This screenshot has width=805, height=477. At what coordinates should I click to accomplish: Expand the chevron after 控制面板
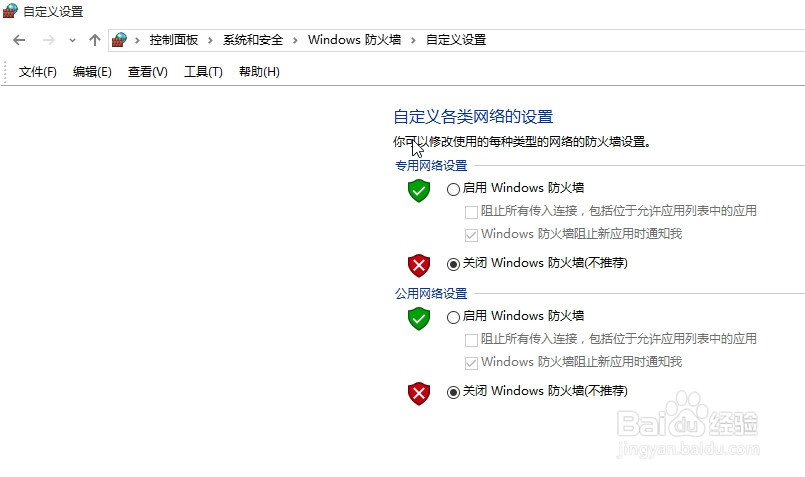[x=210, y=40]
